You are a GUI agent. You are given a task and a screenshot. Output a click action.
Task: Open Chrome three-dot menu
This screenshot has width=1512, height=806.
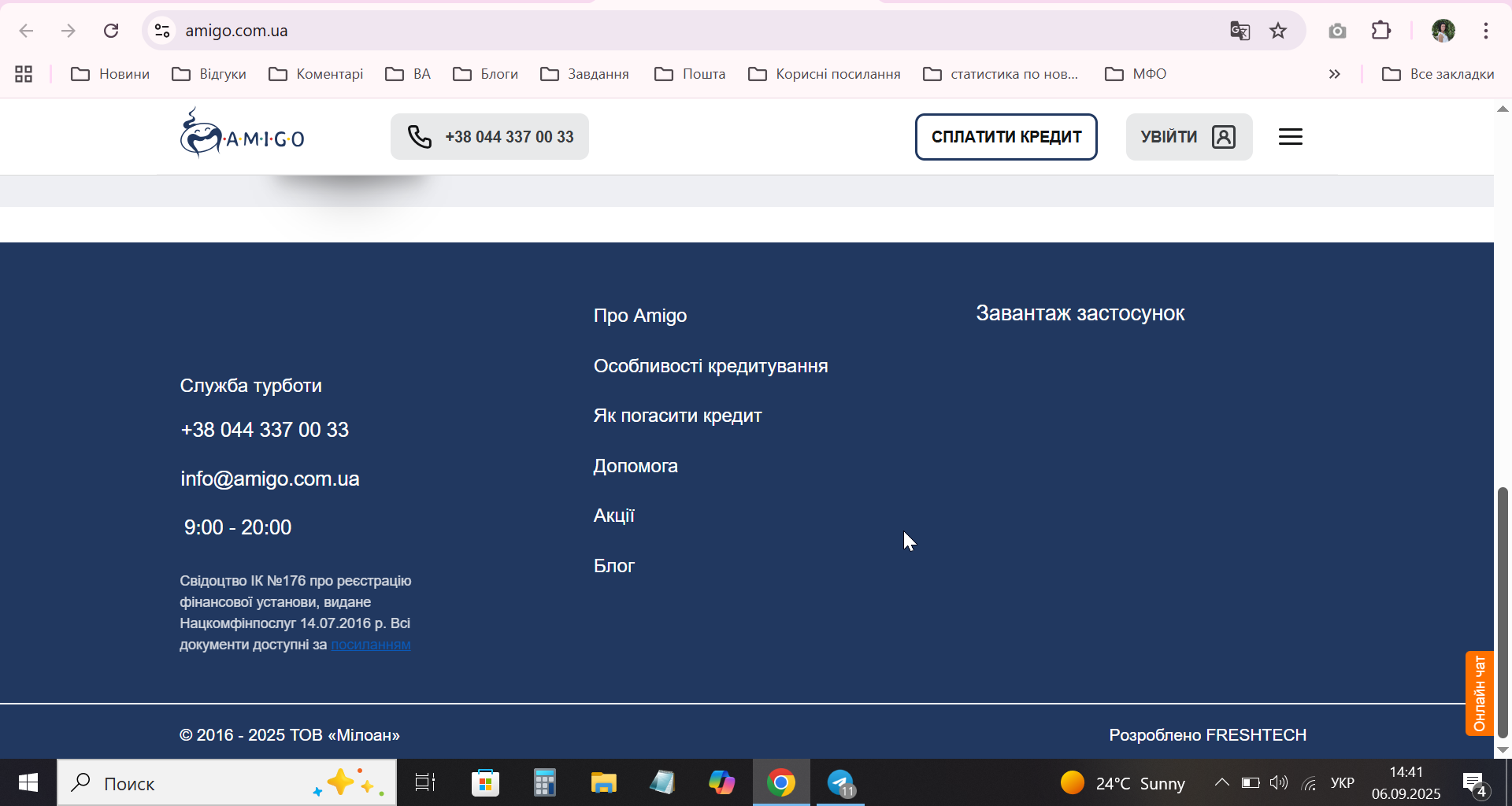coord(1486,31)
